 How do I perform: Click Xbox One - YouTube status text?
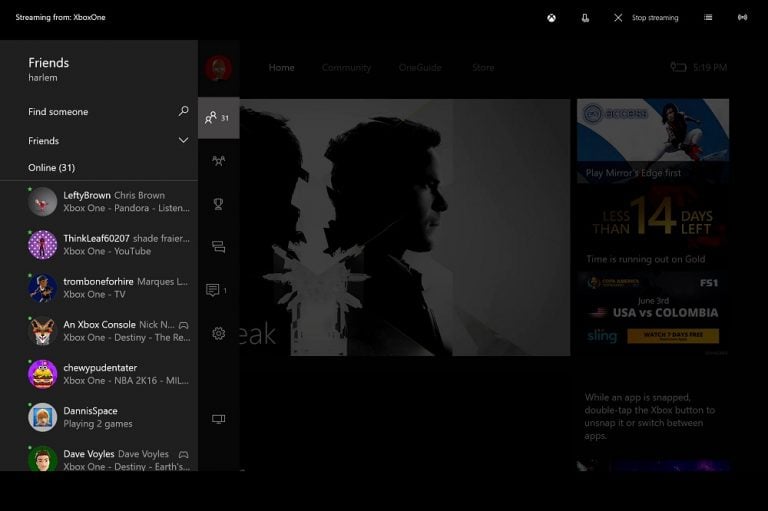click(107, 251)
